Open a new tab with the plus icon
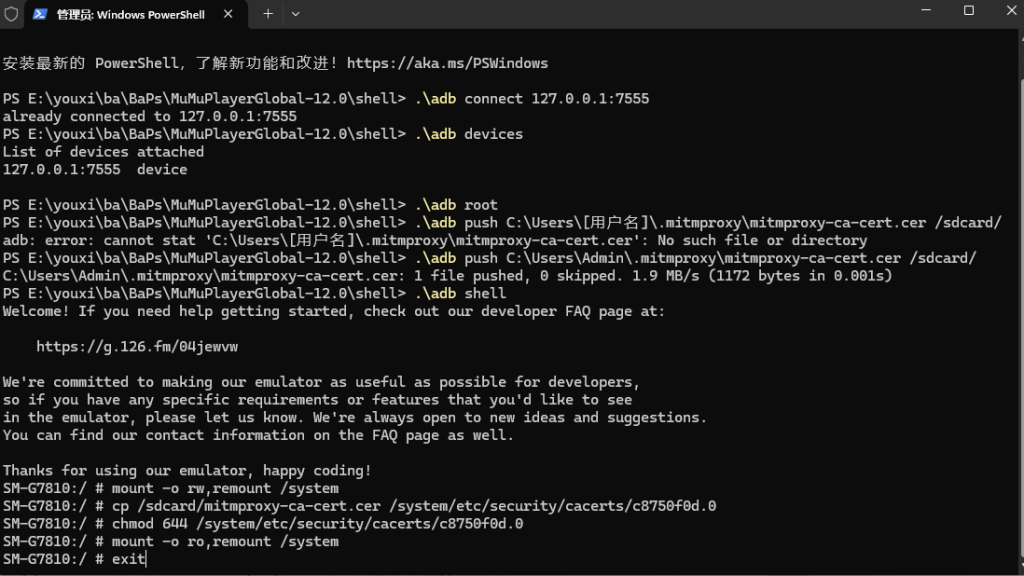The width and height of the screenshot is (1024, 576). (268, 14)
